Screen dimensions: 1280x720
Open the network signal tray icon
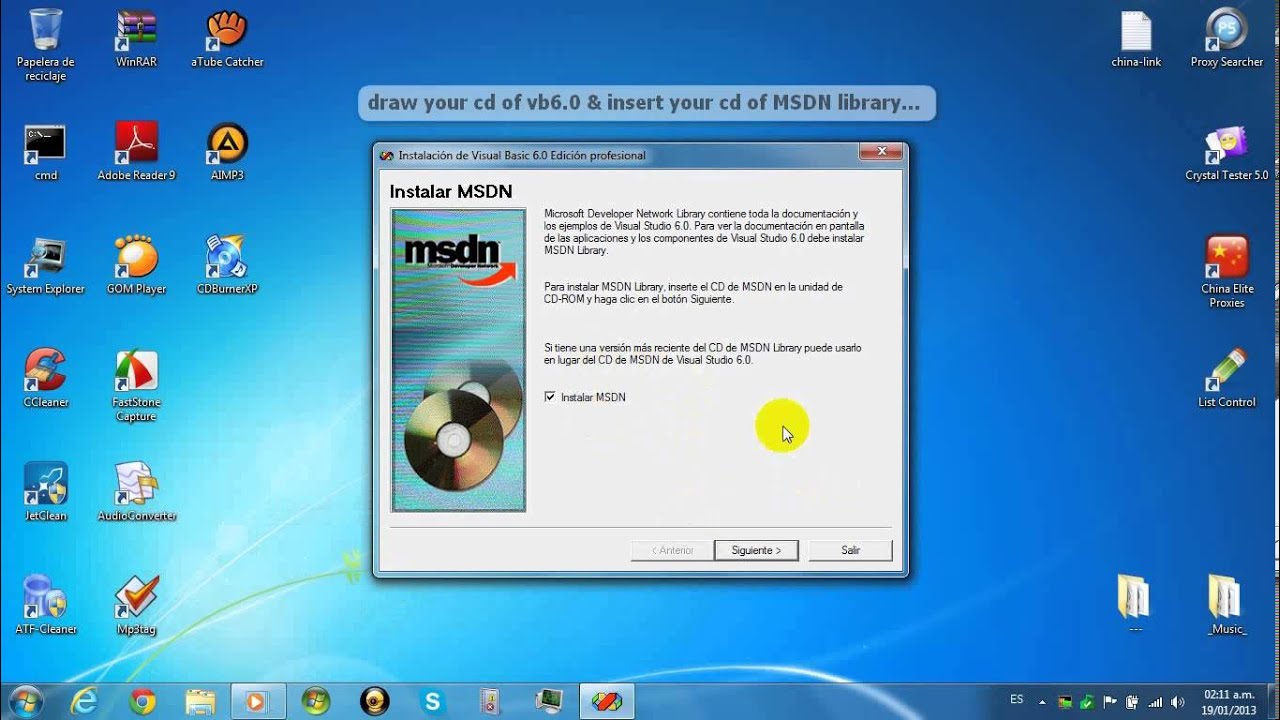coord(1155,702)
